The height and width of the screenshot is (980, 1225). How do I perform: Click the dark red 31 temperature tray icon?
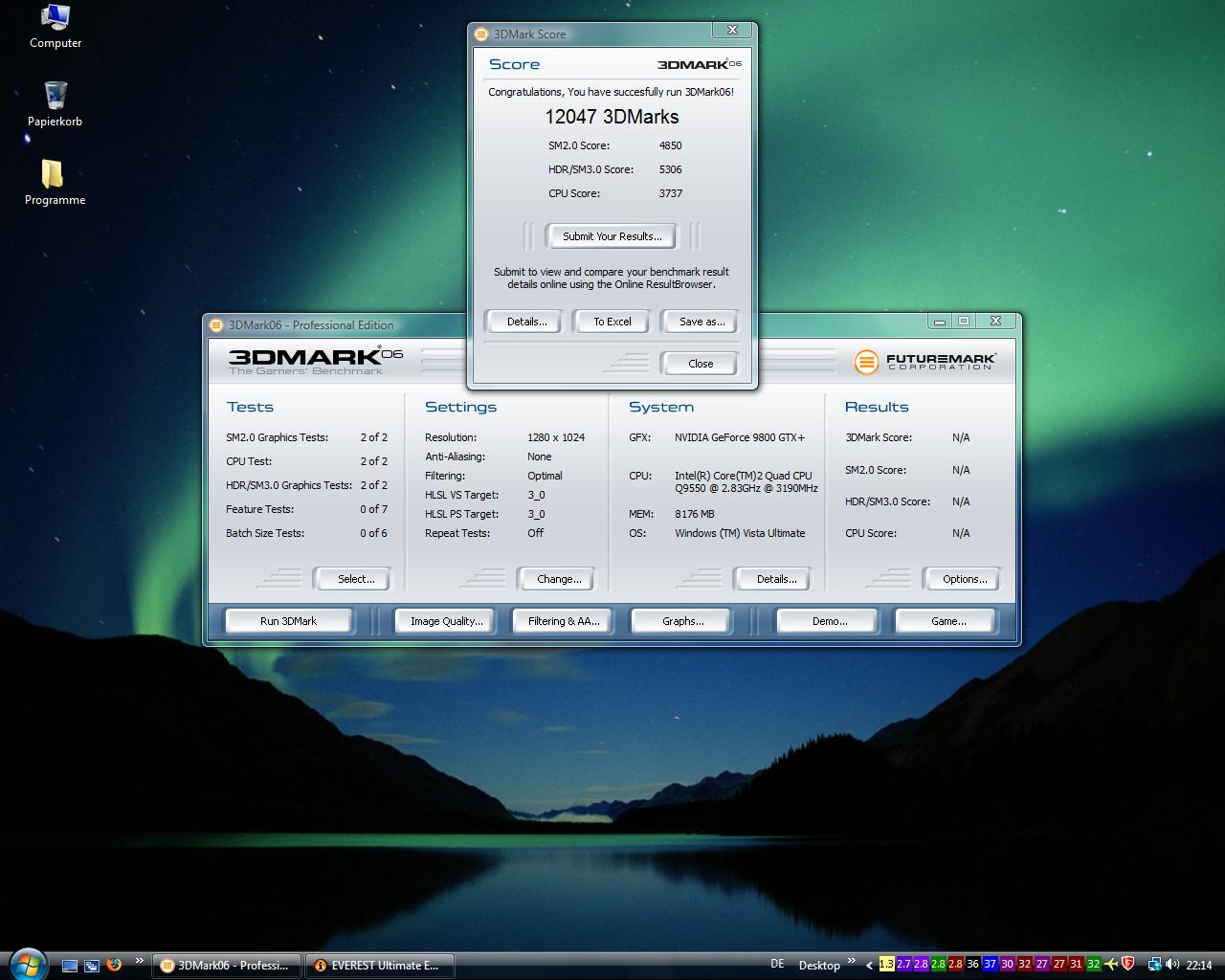click(x=1076, y=965)
